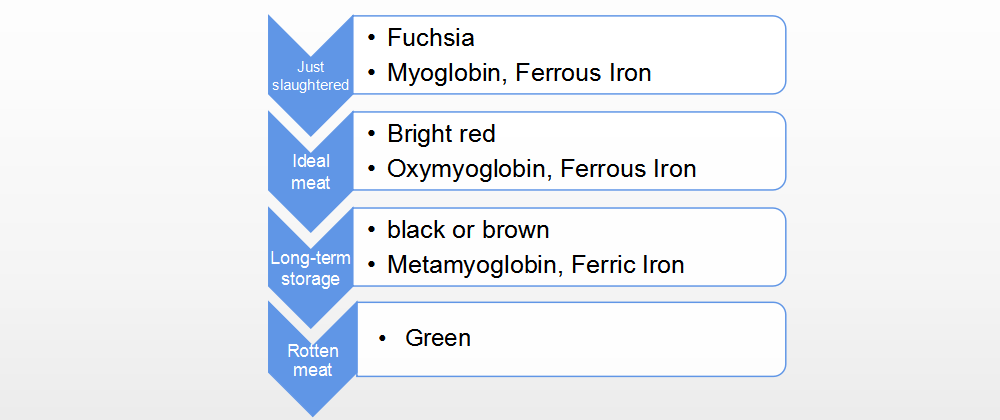The height and width of the screenshot is (420, 1000).
Task: Click the word 'Myoglobin' in first box
Action: pyautogui.click(x=445, y=74)
